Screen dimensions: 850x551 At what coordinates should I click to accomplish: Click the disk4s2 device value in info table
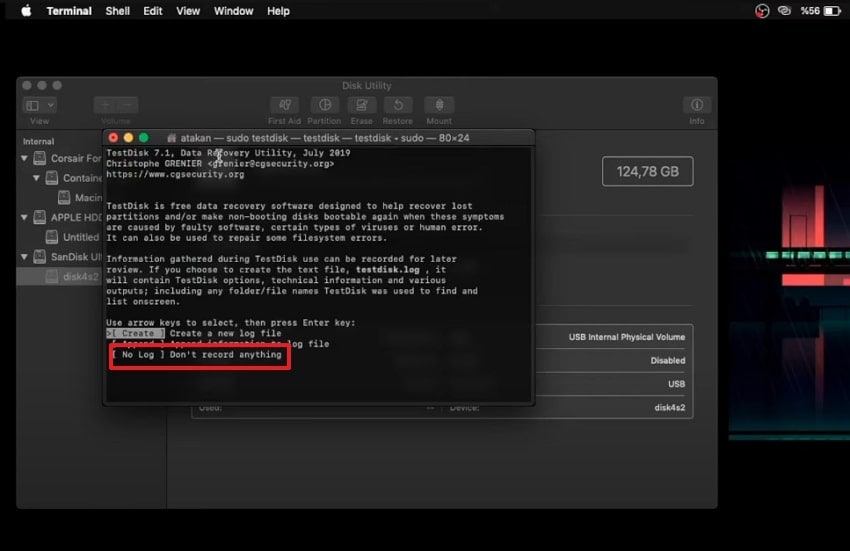coord(669,408)
